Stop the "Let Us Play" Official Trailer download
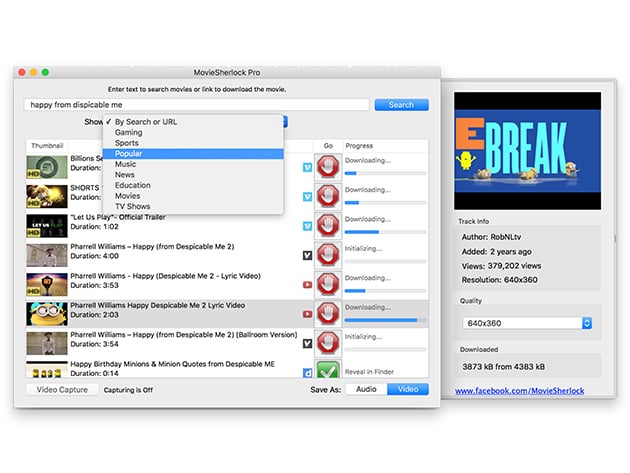The height and width of the screenshot is (473, 630). (x=328, y=225)
